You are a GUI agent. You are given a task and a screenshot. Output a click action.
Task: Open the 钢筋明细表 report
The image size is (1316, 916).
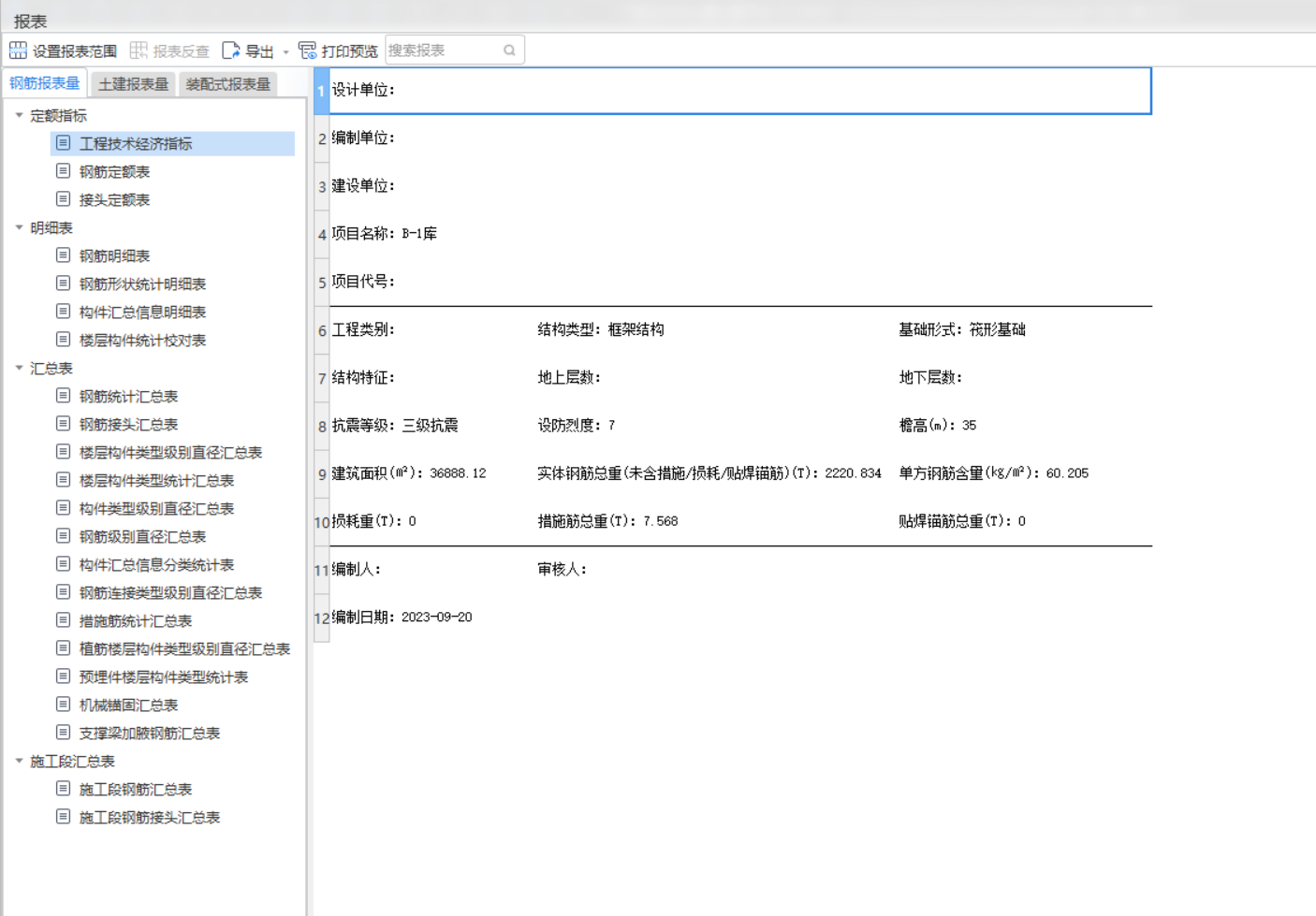pos(114,255)
